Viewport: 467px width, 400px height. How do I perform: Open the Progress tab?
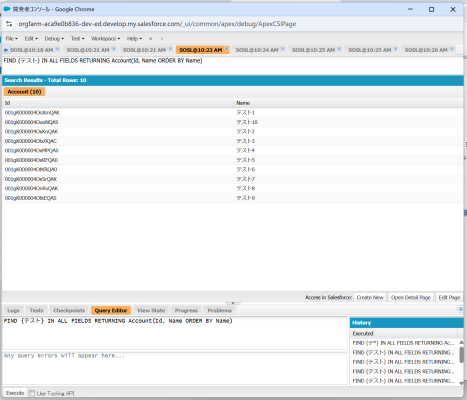pos(186,310)
